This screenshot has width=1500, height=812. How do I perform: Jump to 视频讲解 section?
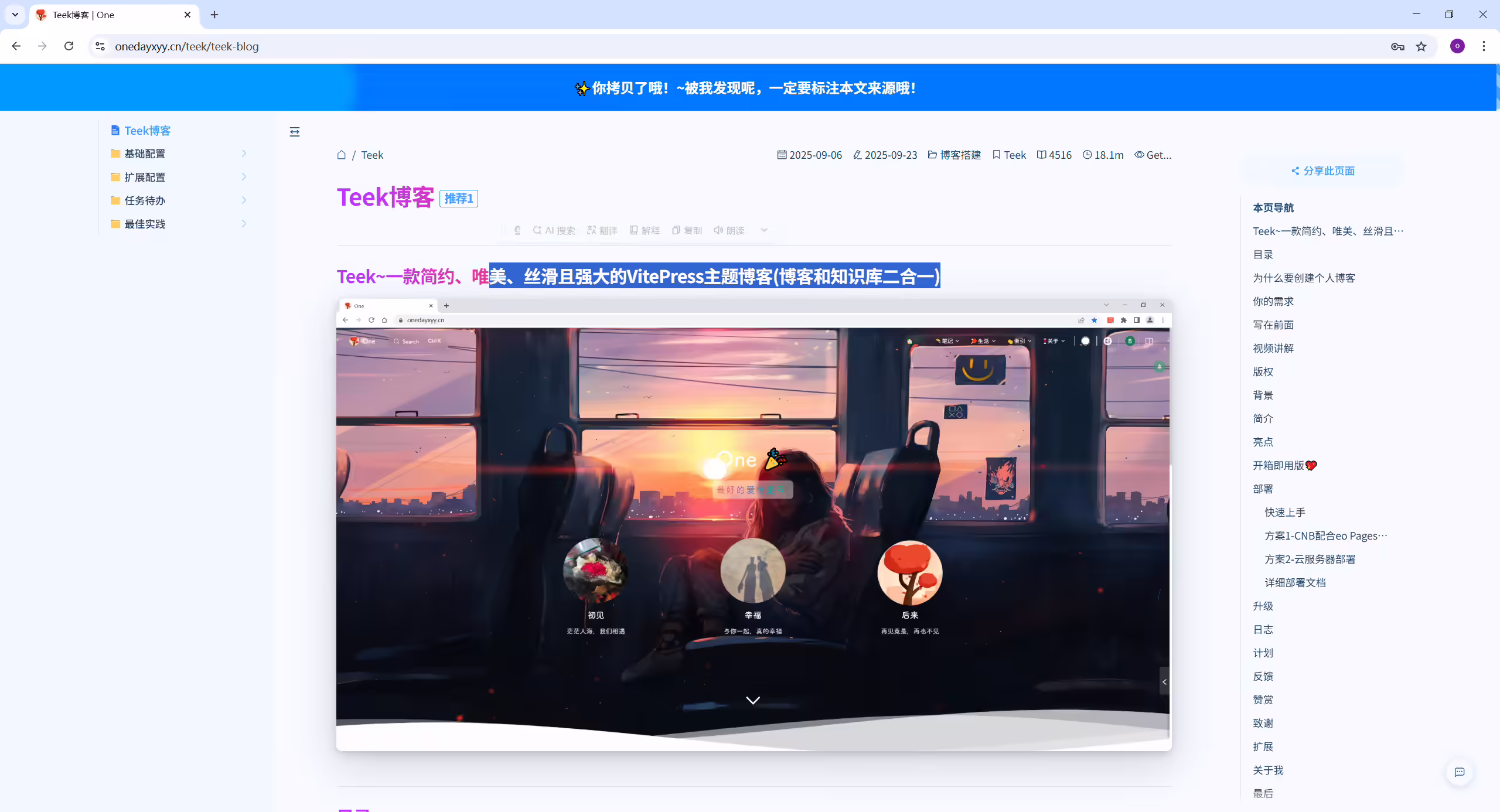pyautogui.click(x=1273, y=348)
